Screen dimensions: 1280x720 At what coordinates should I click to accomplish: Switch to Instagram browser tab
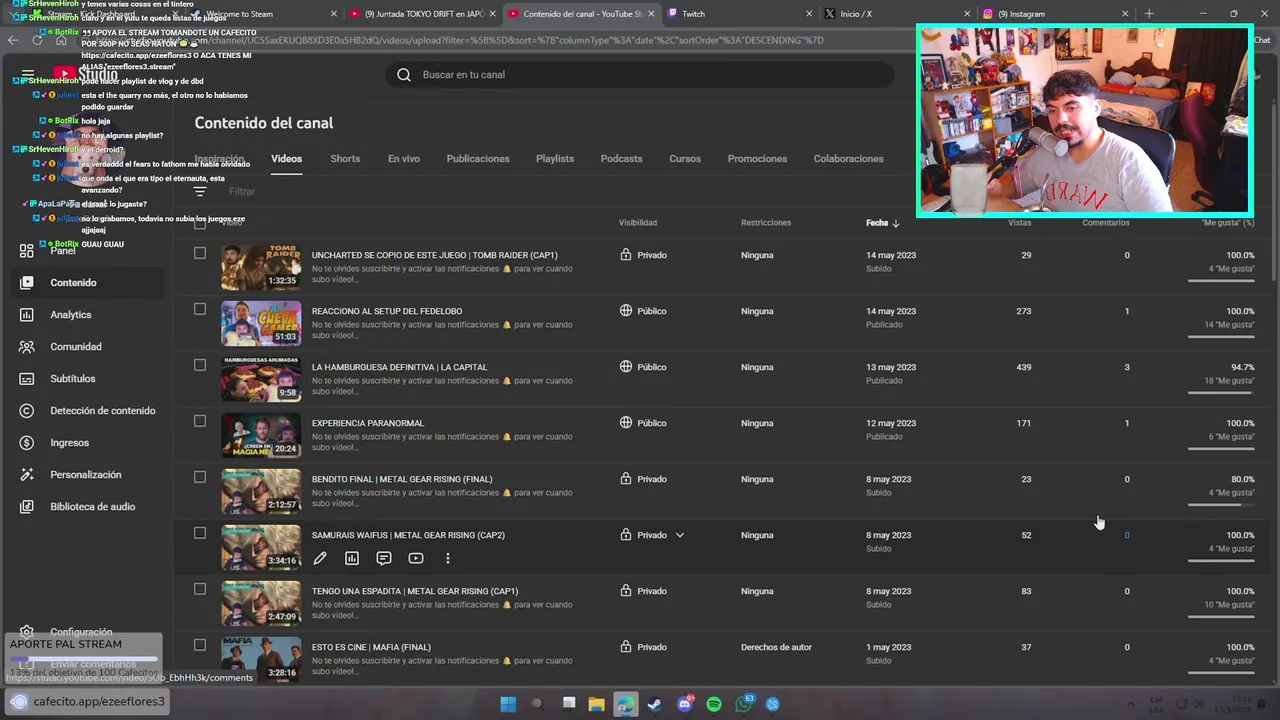tap(1055, 14)
